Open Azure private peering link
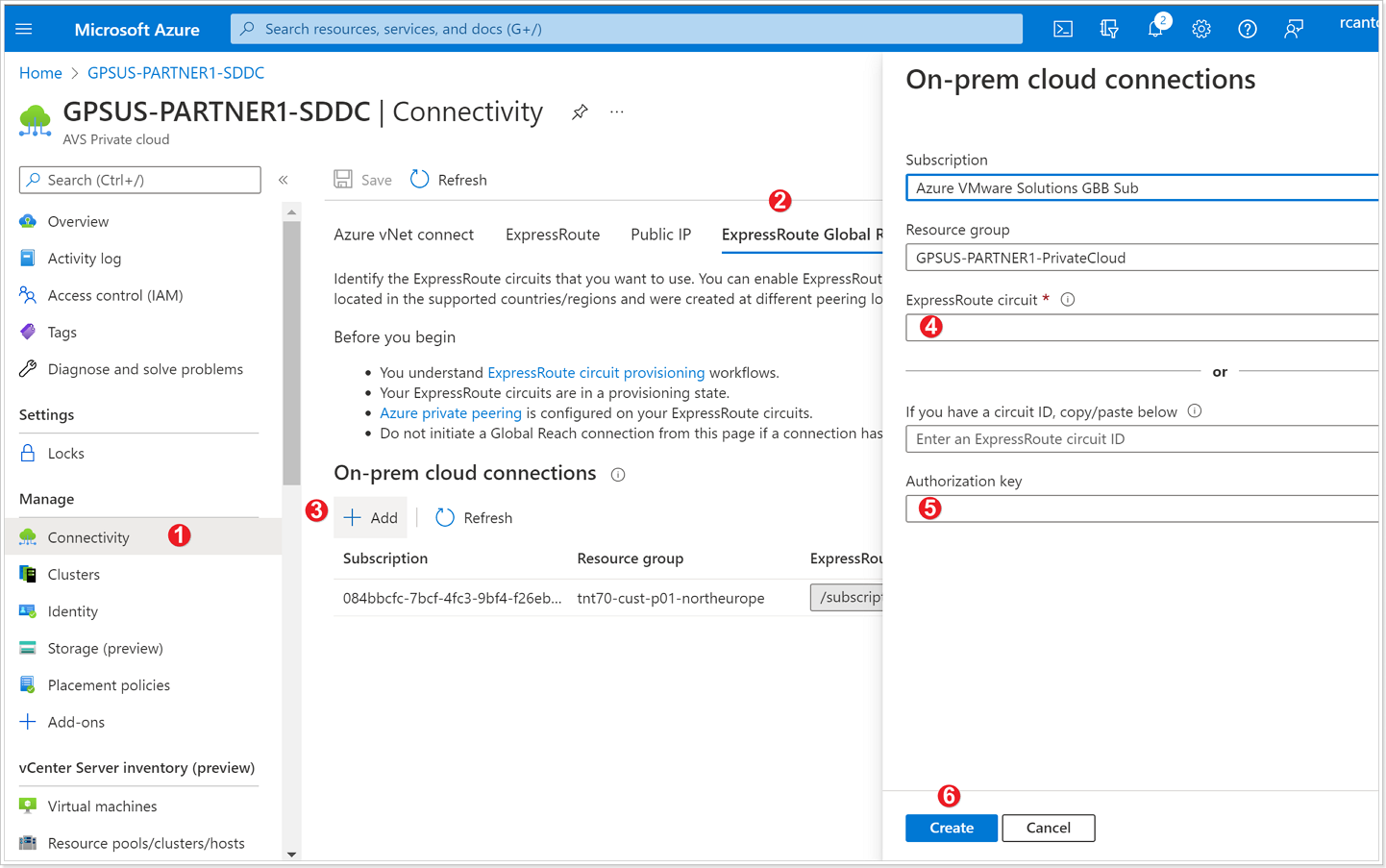 point(451,412)
